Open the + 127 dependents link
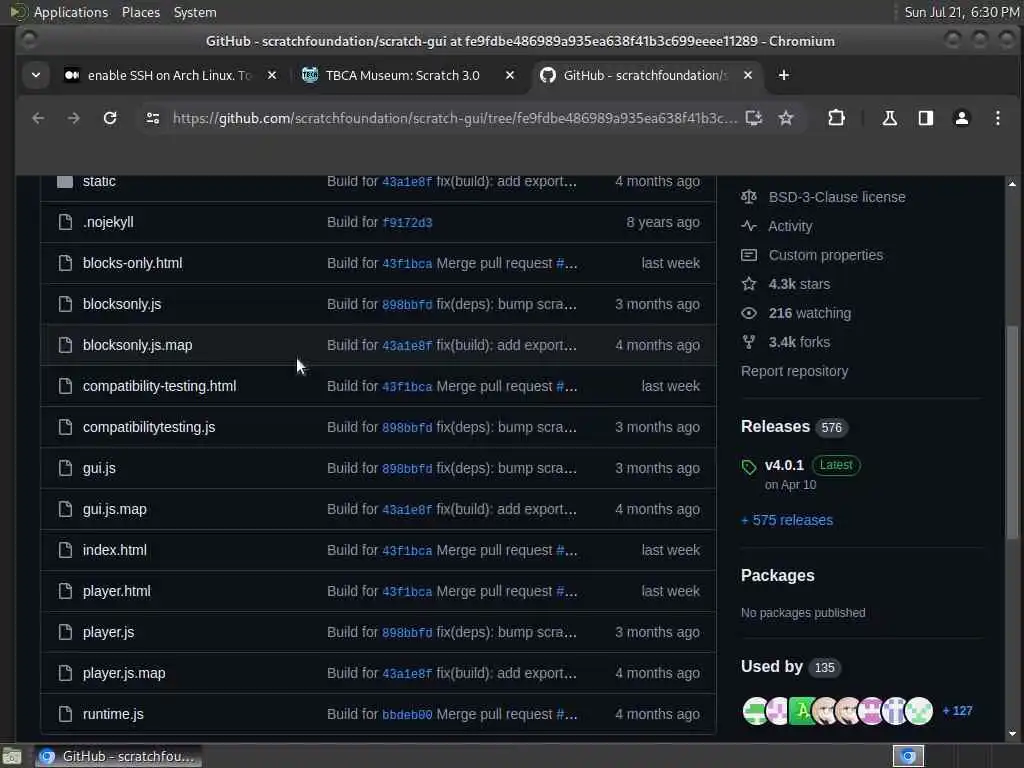 [x=957, y=711]
